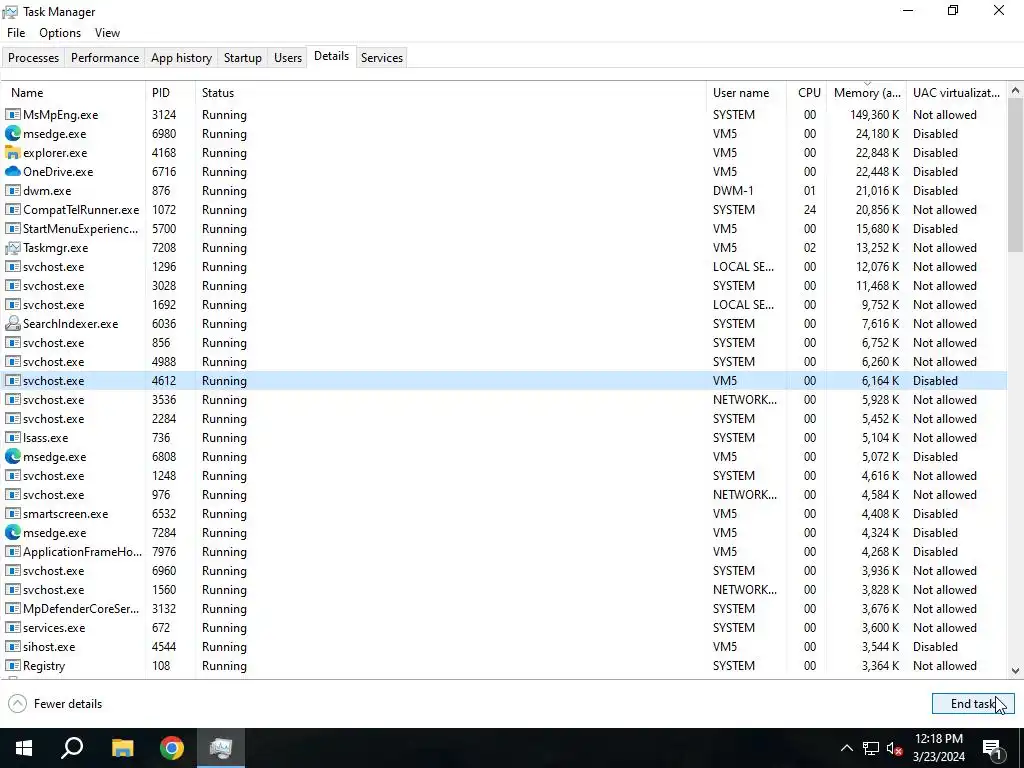Click the network tray icon
Image resolution: width=1024 pixels, height=768 pixels.
[871, 748]
